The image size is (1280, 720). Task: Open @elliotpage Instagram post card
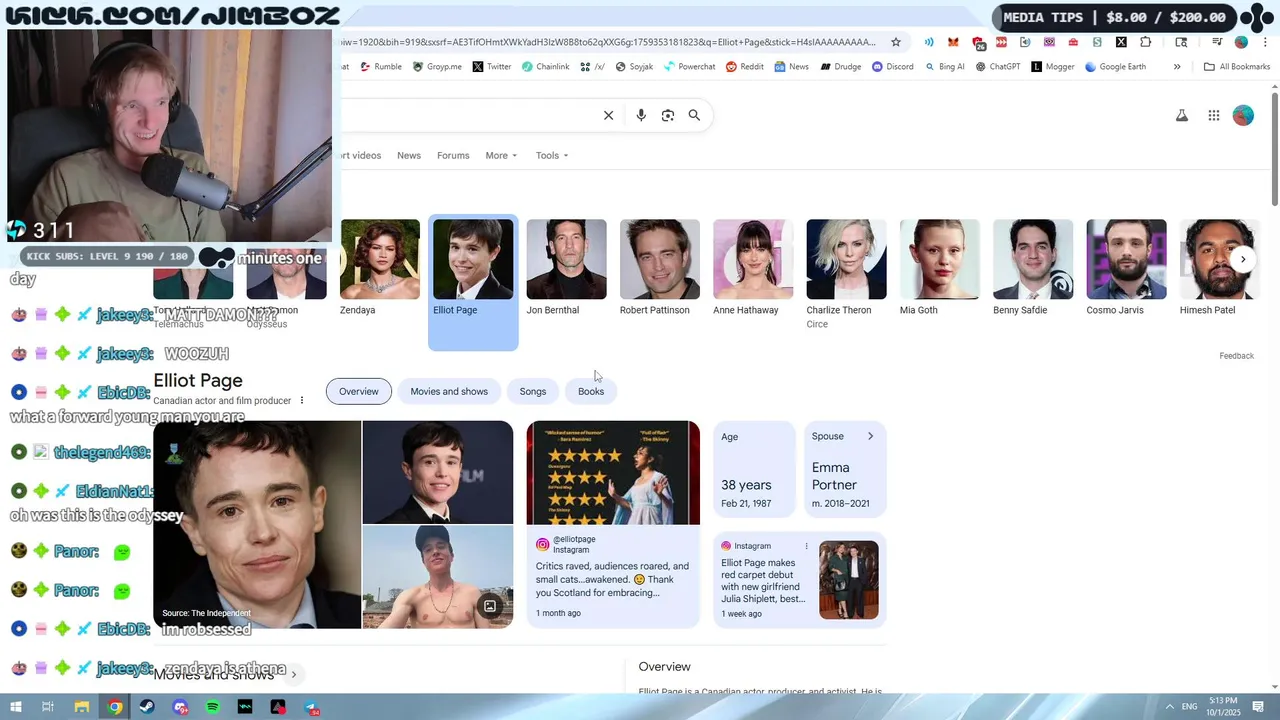(x=613, y=524)
